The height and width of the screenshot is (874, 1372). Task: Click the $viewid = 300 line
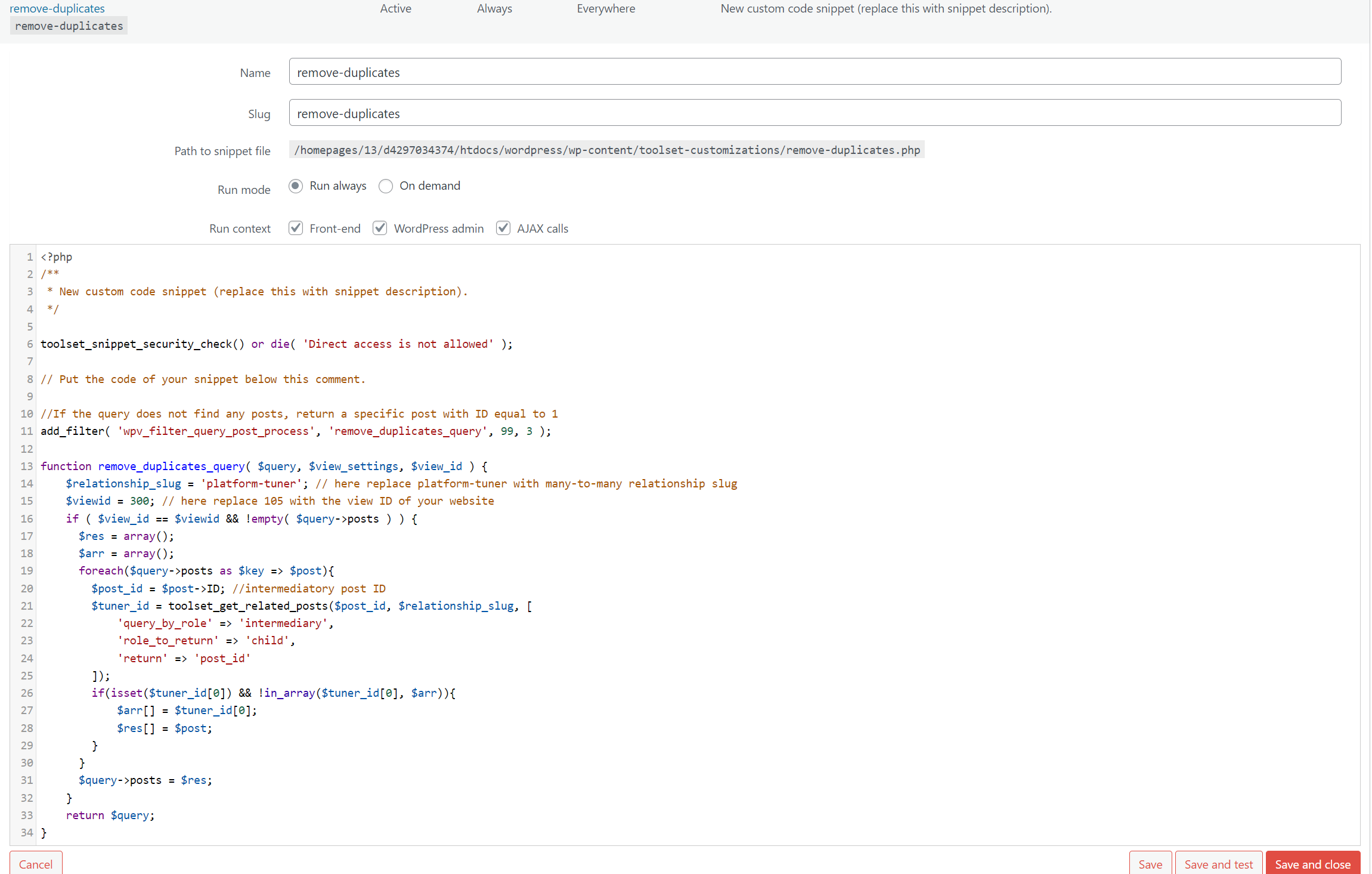coord(280,501)
